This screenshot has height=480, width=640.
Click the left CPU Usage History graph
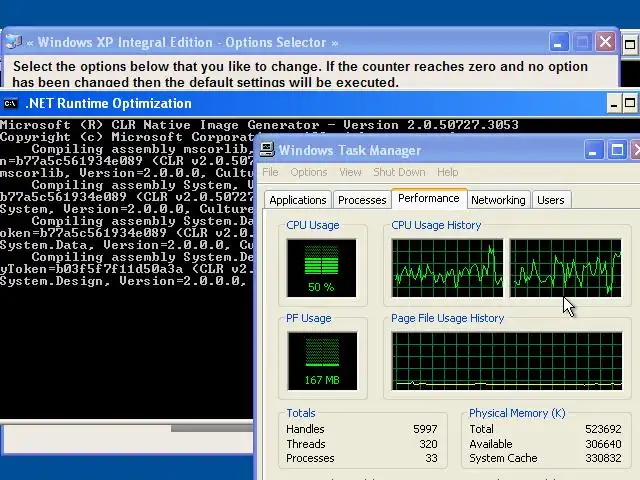click(x=447, y=268)
